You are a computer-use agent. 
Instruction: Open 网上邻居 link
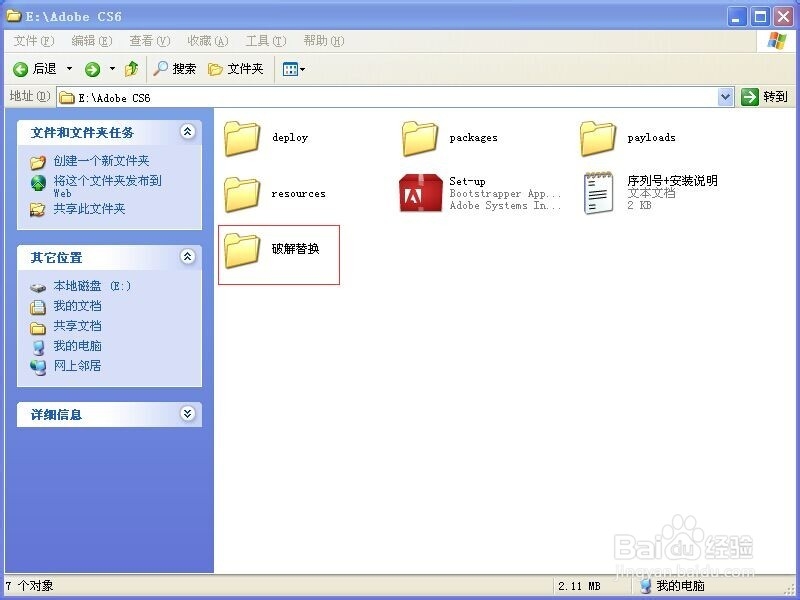pyautogui.click(x=78, y=366)
